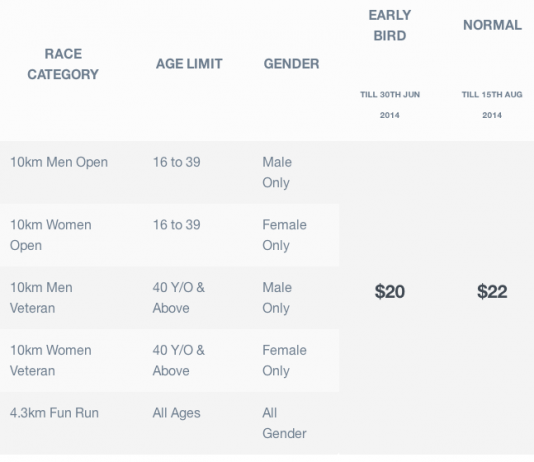Viewport: 534px width, 462px height.
Task: Click the $20 early bird price
Action: (390, 291)
